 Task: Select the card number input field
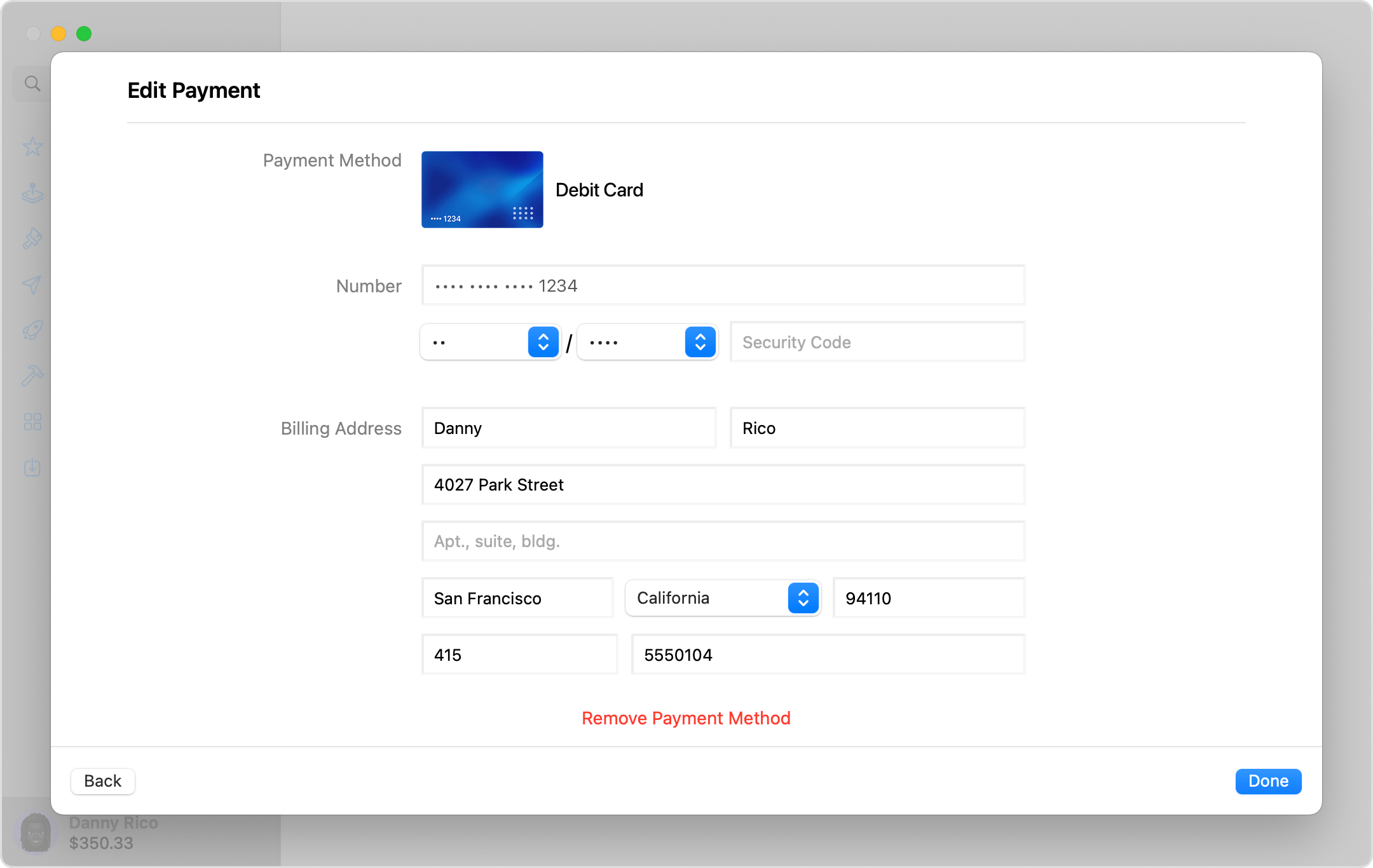point(723,286)
